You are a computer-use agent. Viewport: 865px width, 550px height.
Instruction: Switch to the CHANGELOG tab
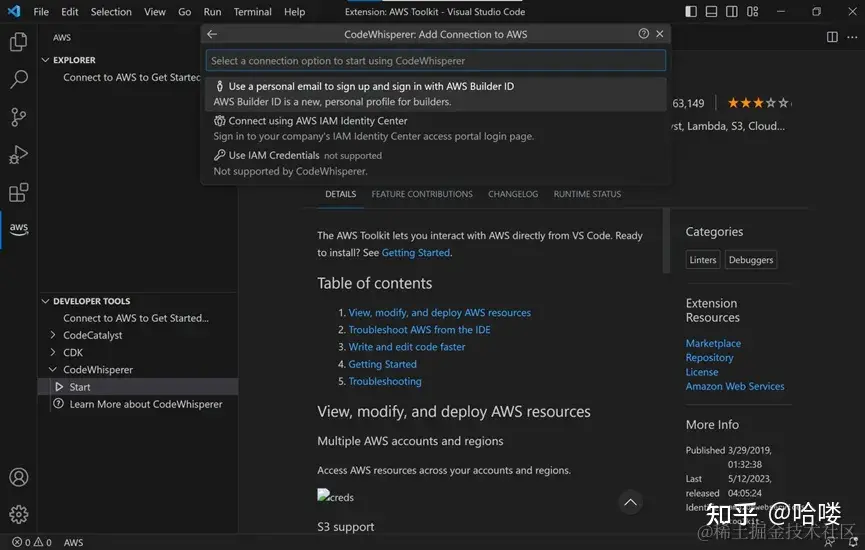[512, 194]
